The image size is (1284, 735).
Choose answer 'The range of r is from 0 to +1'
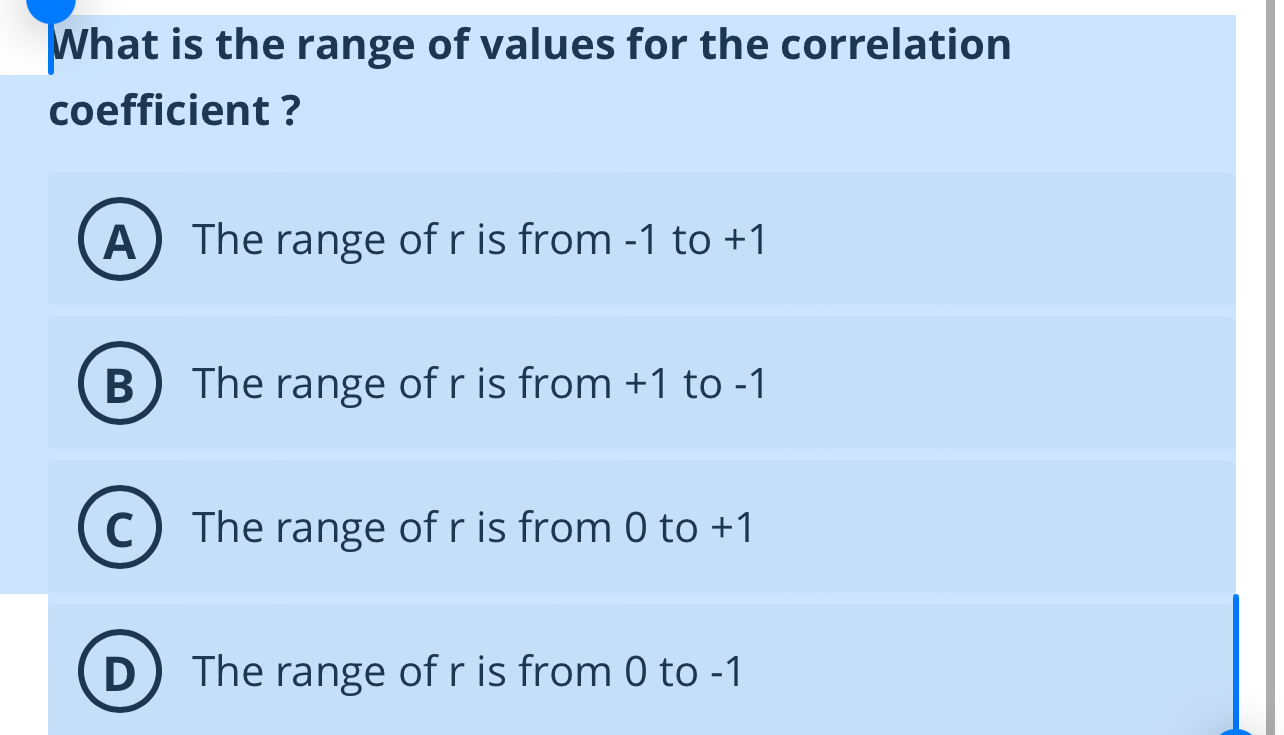[470, 528]
